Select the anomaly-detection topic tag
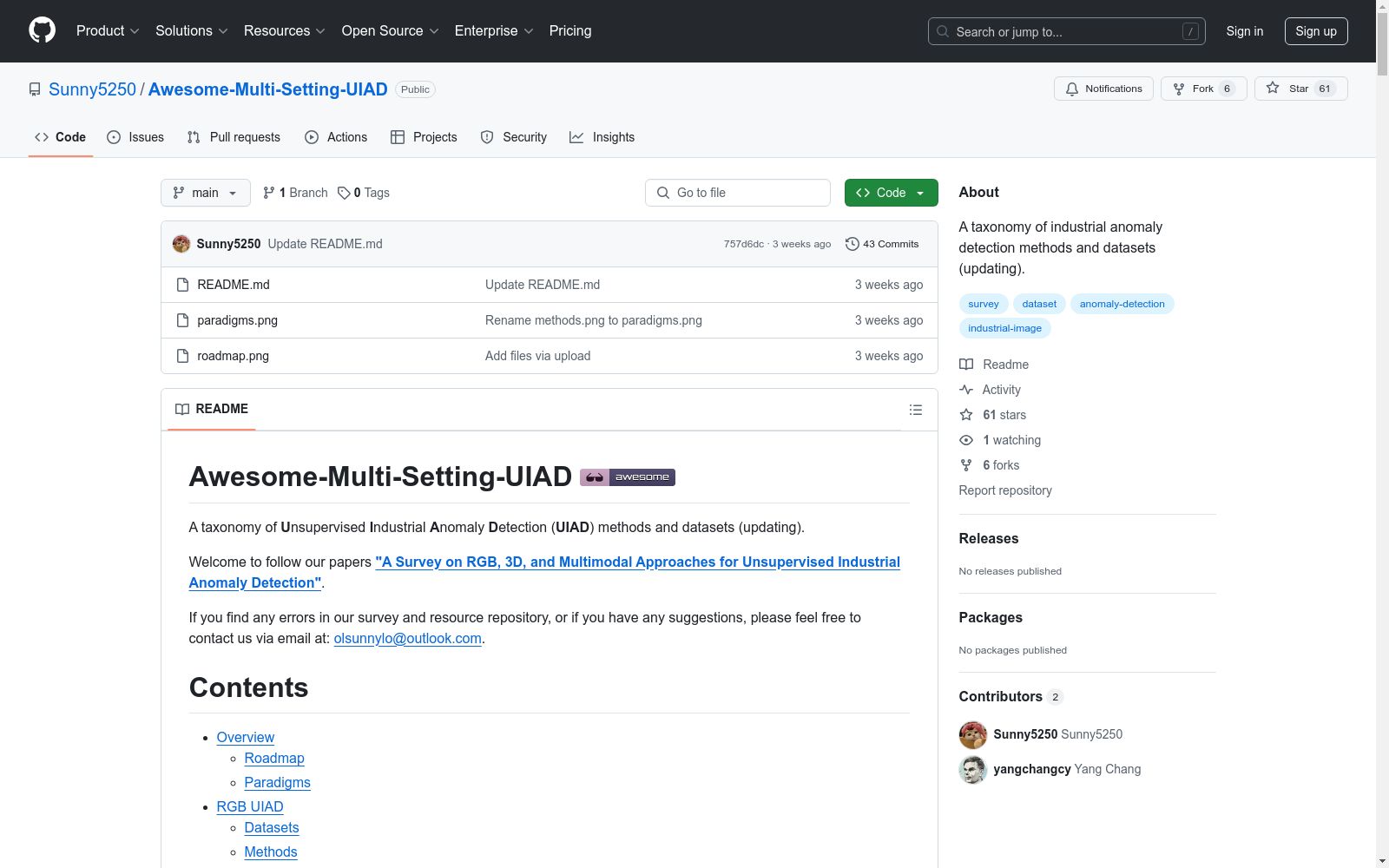This screenshot has height=868, width=1389. tap(1122, 304)
